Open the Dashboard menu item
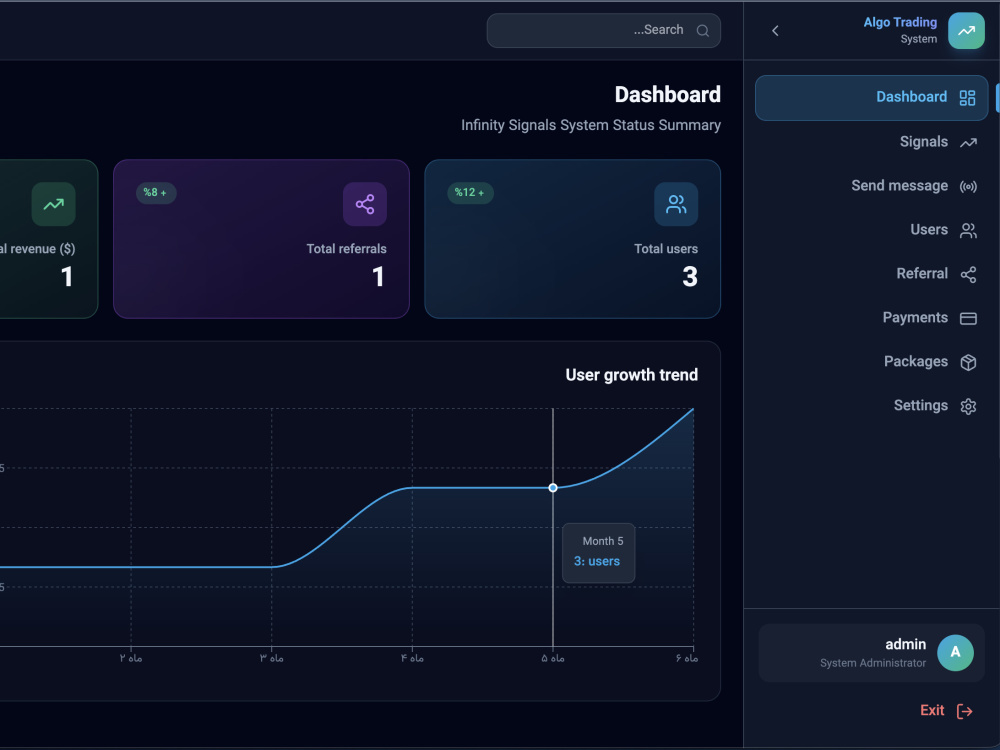The image size is (1000, 750). pyautogui.click(x=871, y=98)
